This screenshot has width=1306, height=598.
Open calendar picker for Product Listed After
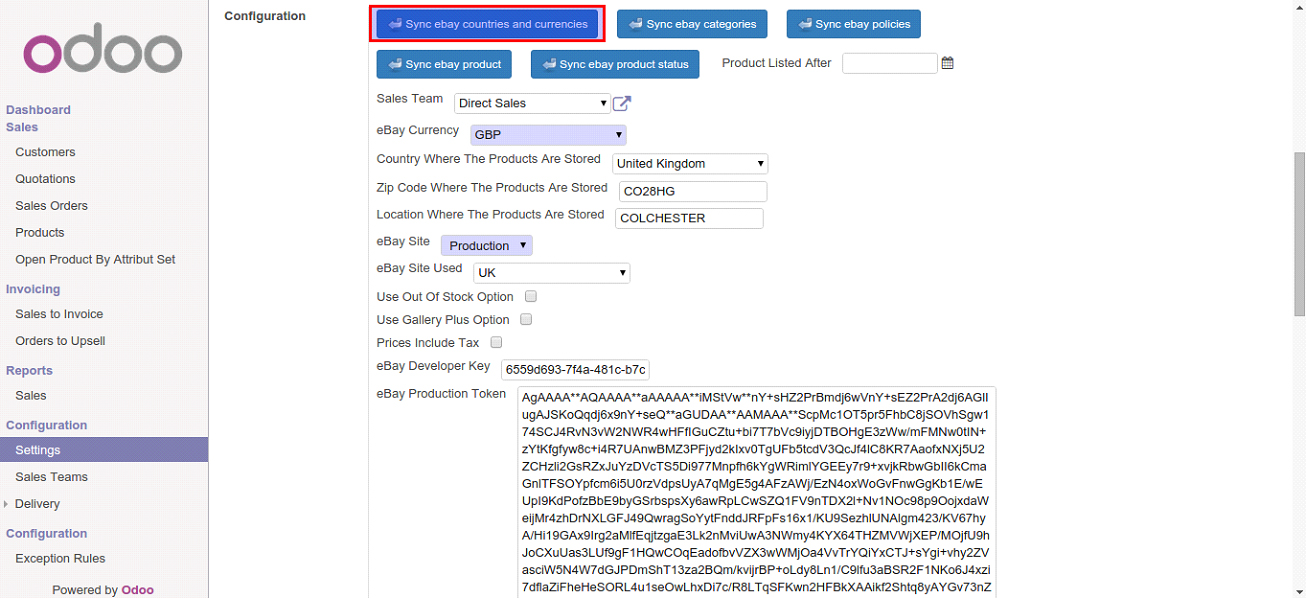947,63
